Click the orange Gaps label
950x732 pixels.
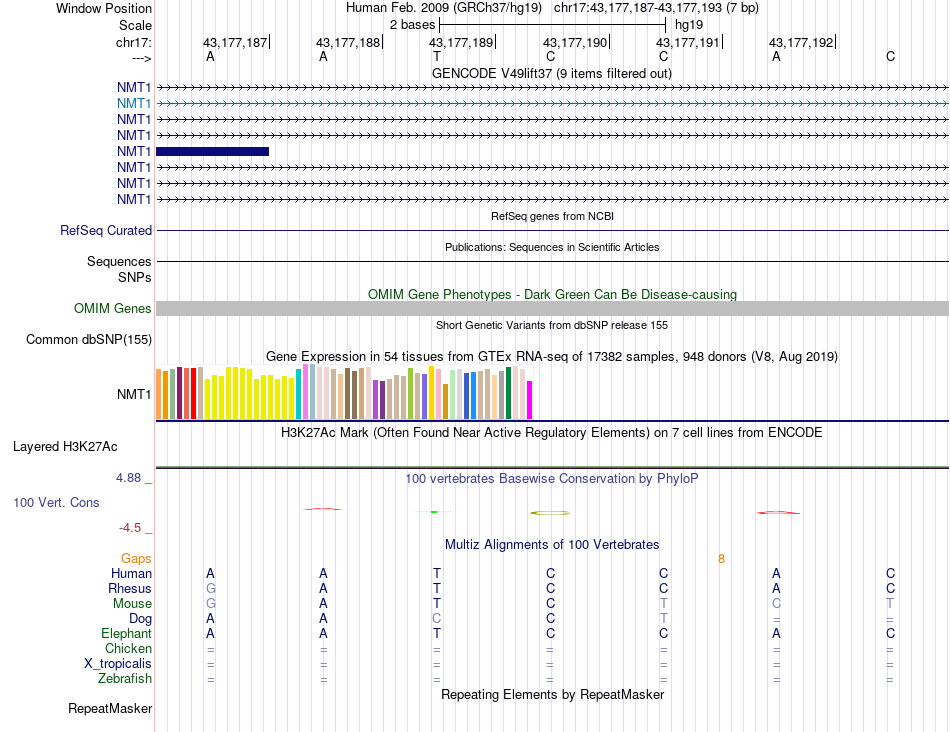136,559
